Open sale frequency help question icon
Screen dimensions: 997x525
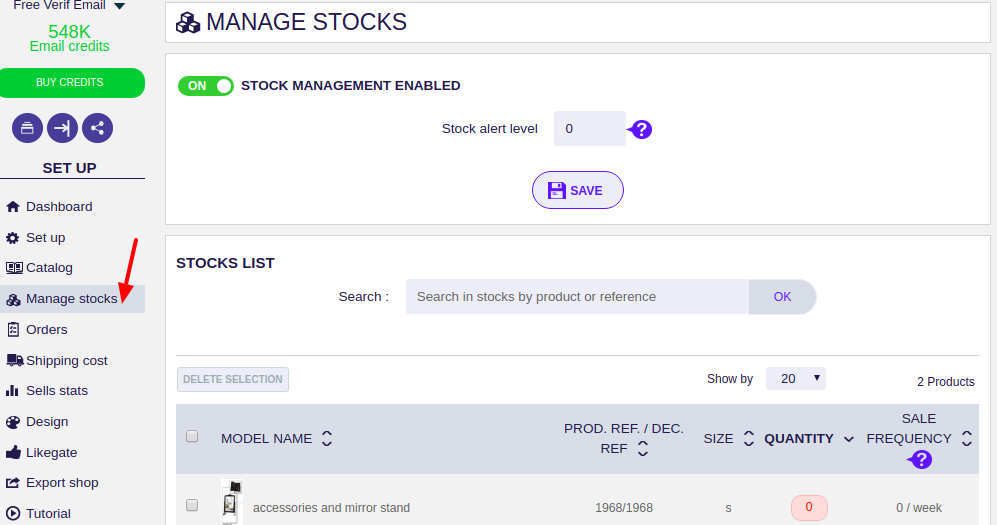[x=921, y=460]
